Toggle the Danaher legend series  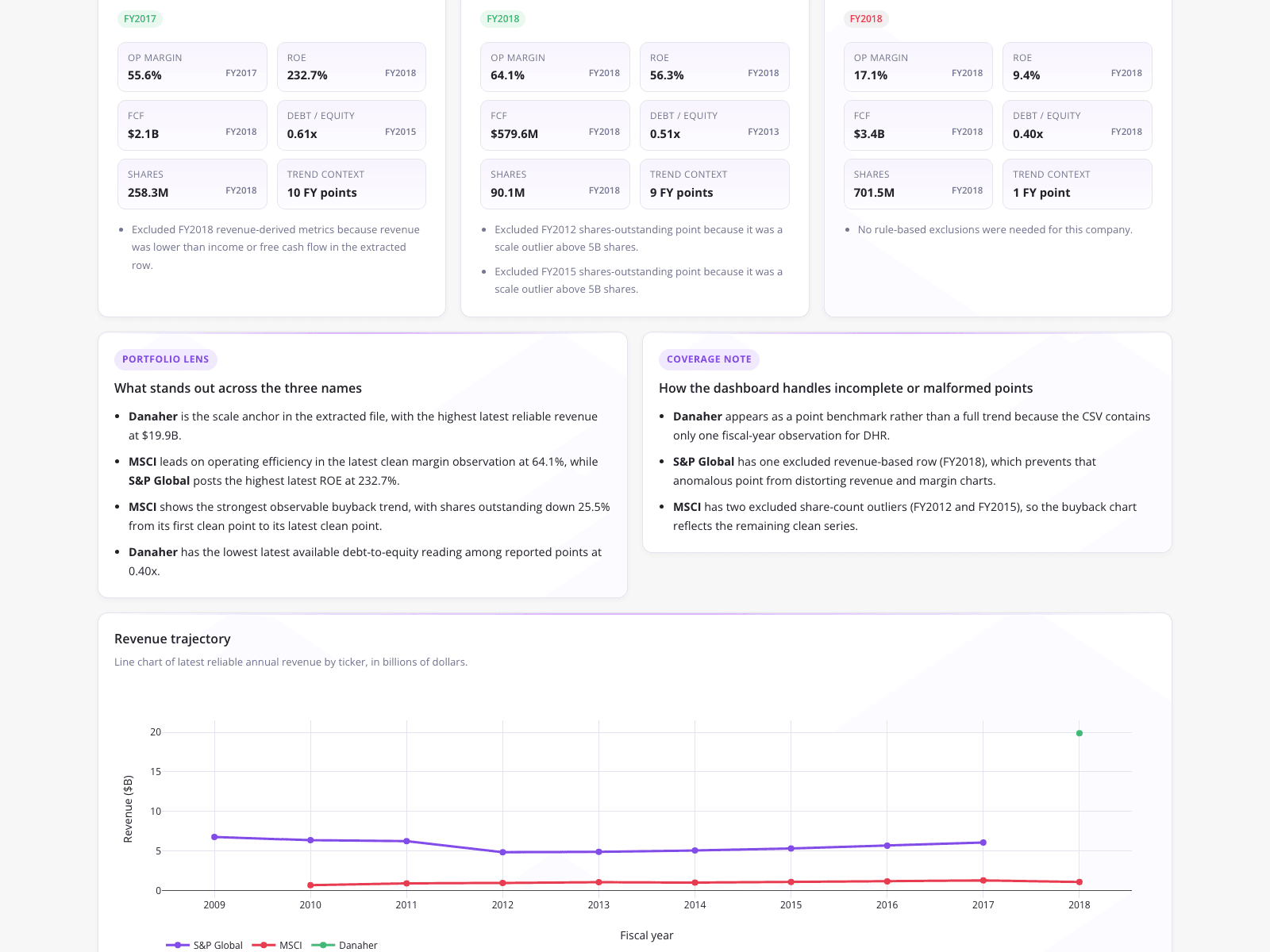click(x=344, y=945)
